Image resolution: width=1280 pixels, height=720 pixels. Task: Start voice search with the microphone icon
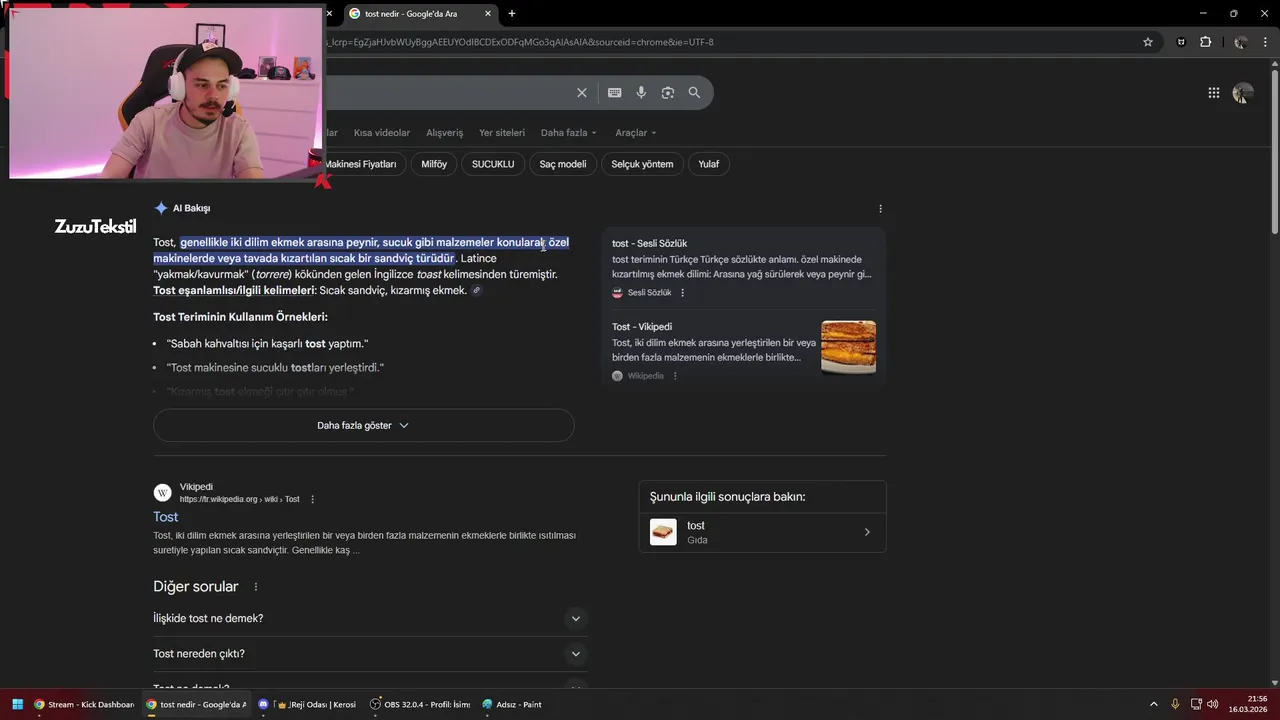click(x=641, y=93)
